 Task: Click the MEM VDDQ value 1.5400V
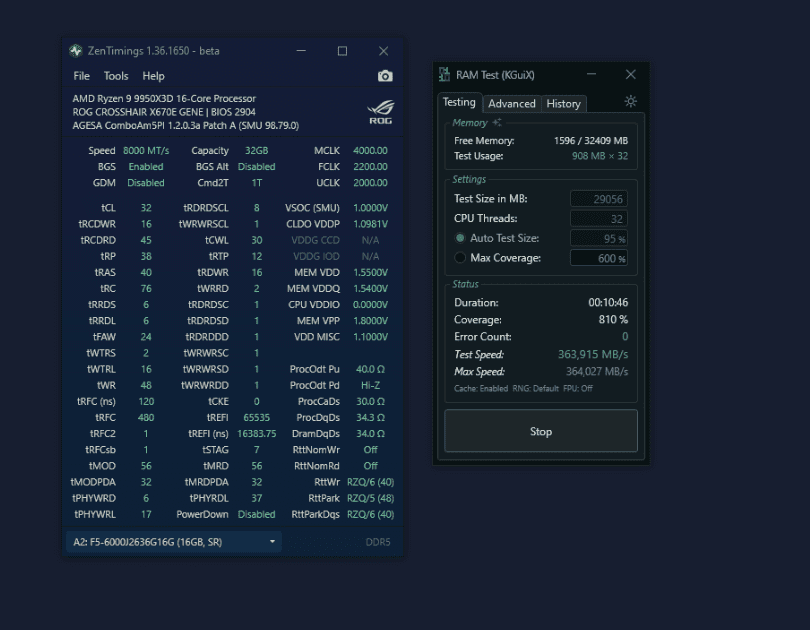[x=370, y=288]
